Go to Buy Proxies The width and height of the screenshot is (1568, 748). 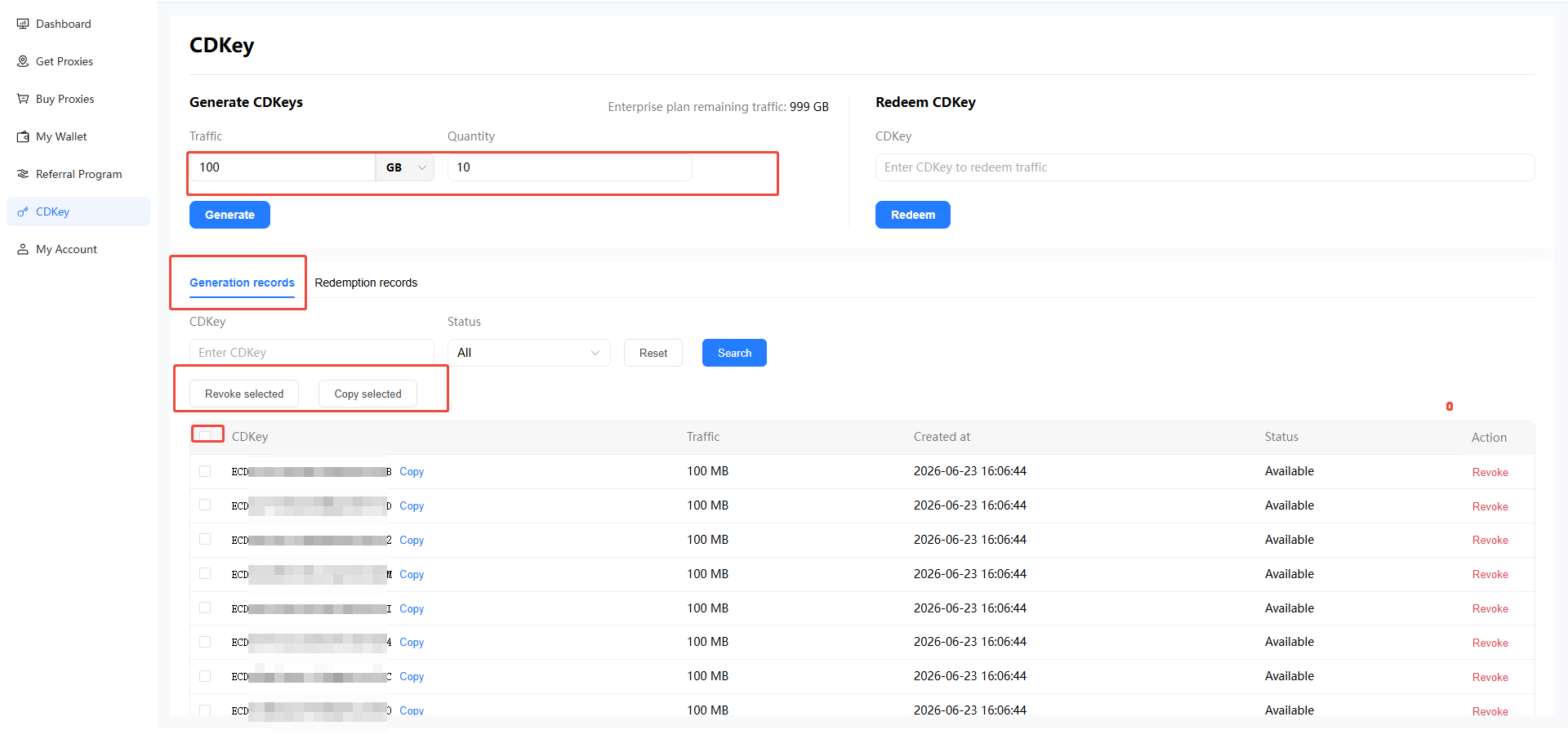point(78,99)
